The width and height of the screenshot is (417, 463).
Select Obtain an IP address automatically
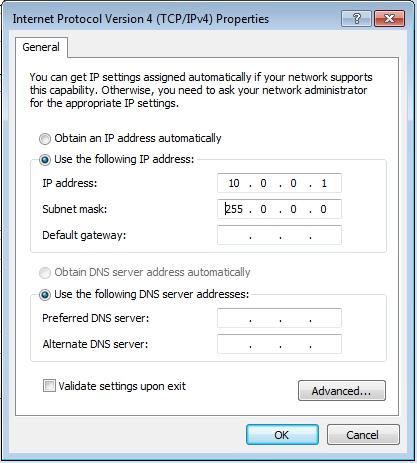[45, 138]
